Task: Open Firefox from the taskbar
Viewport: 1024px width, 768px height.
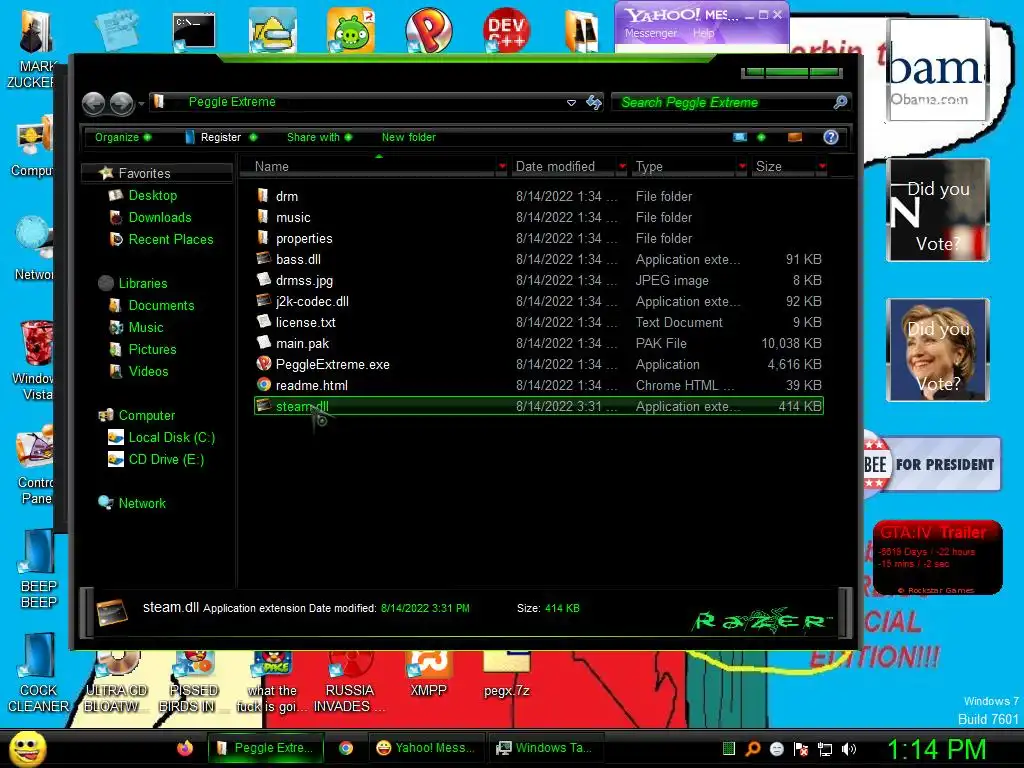Action: 185,748
